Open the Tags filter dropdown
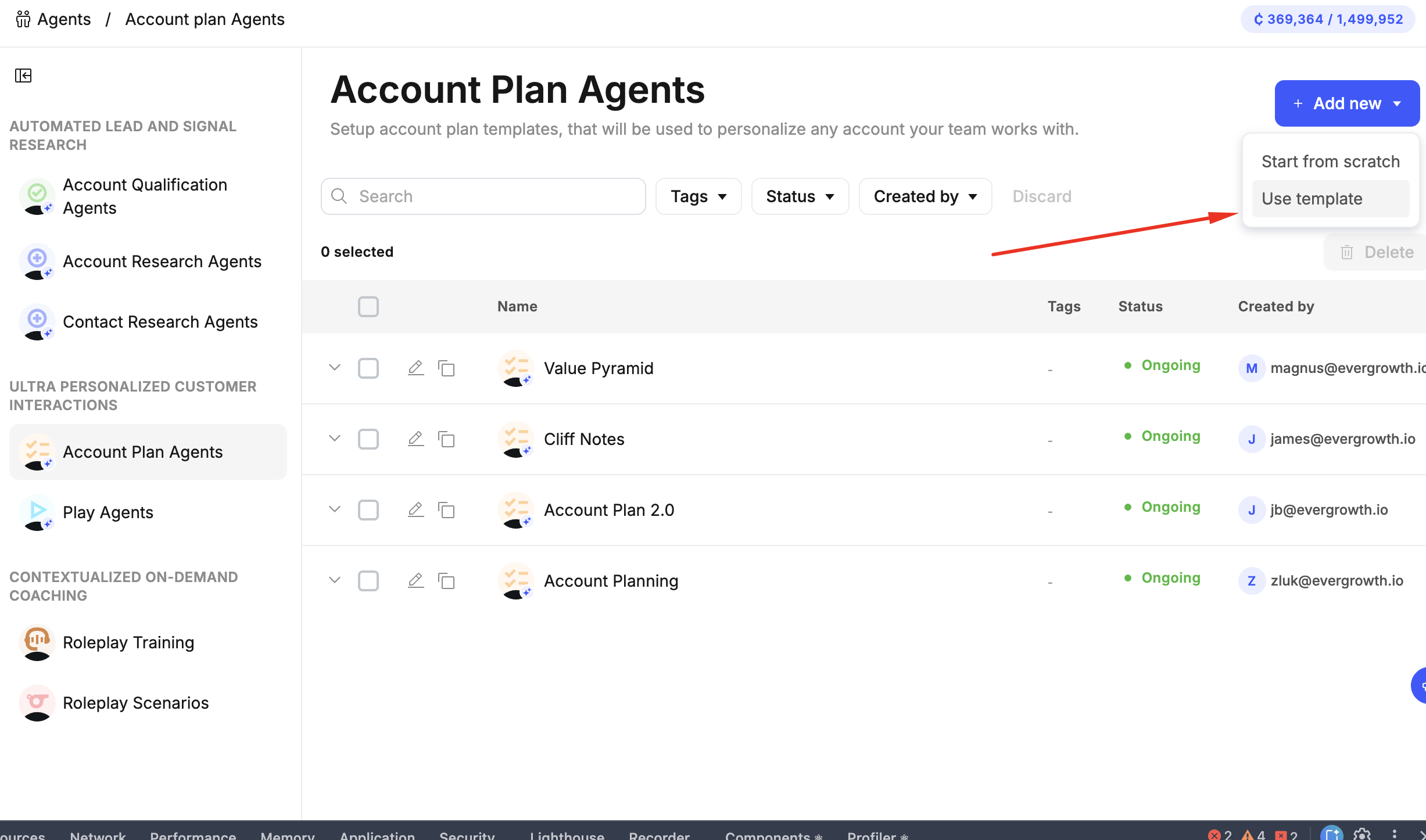Screen dimensions: 1426x840 click(698, 196)
